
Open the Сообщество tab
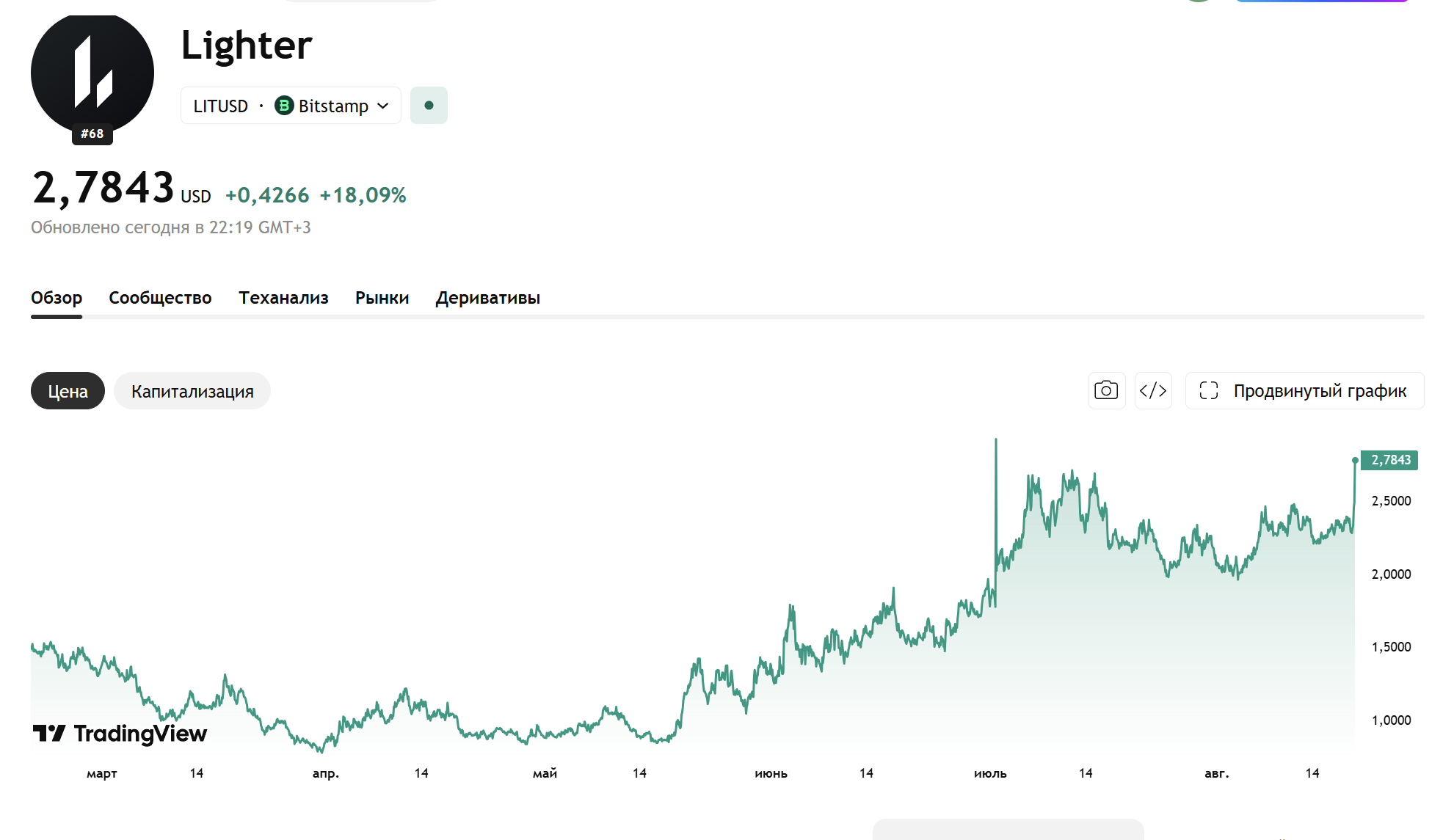click(x=160, y=298)
